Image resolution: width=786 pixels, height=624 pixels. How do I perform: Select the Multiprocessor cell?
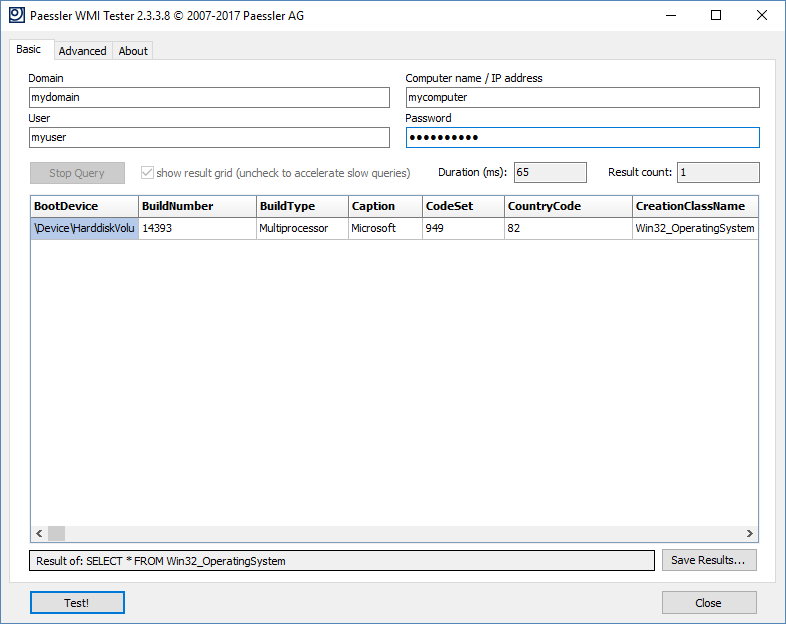(x=302, y=229)
